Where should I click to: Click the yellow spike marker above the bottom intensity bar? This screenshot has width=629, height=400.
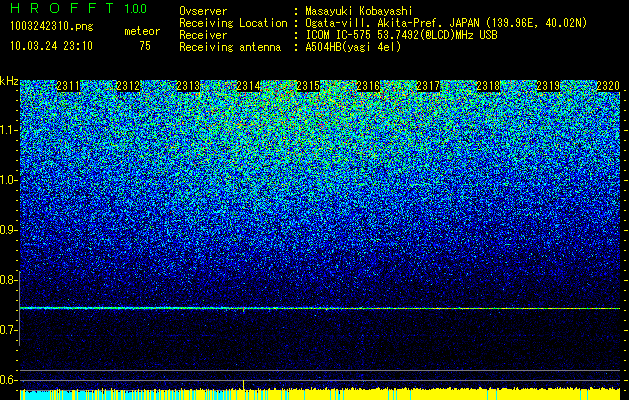(243, 384)
